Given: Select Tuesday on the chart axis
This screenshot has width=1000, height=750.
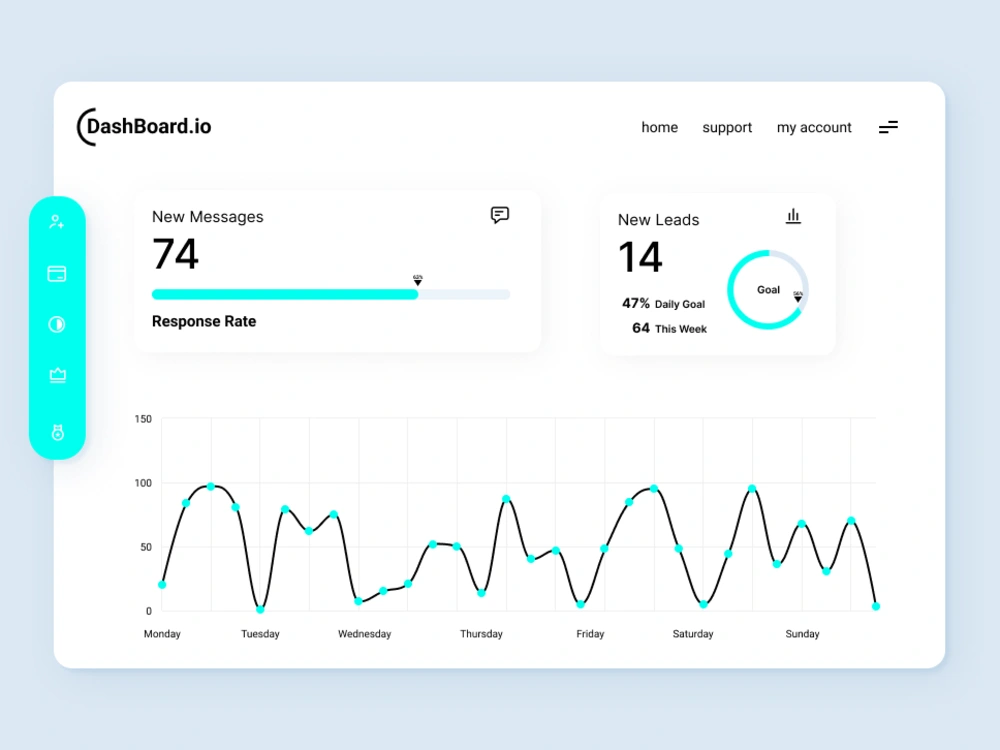Looking at the screenshot, I should [260, 634].
